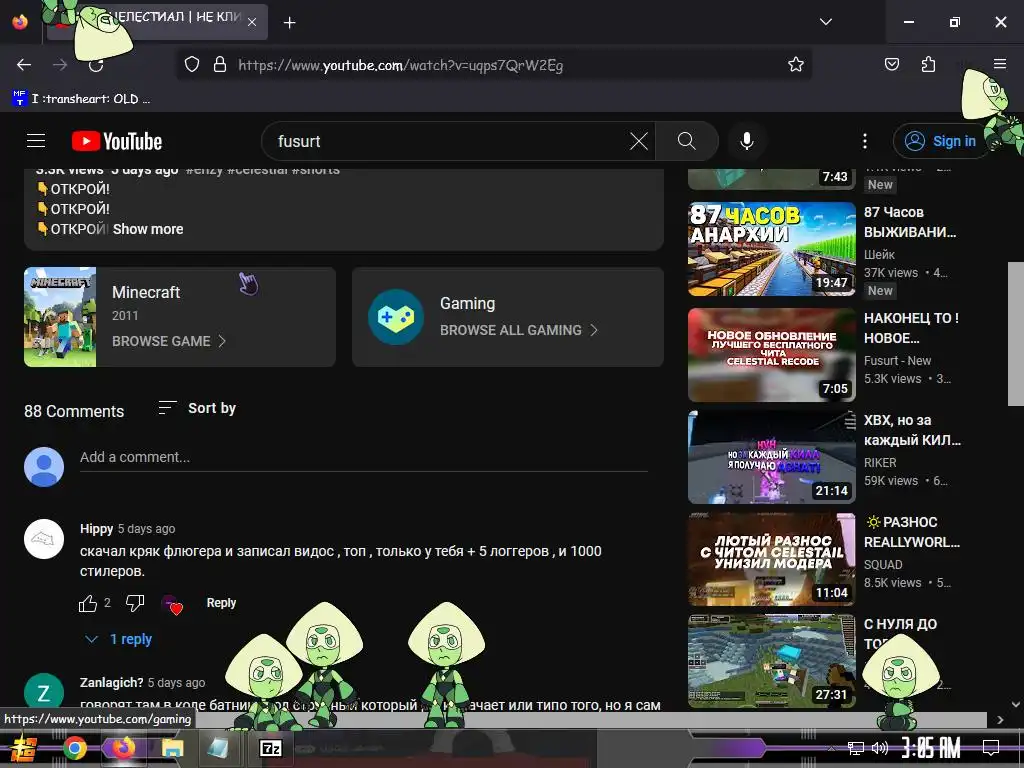
Task: Expand the 1 reply thread
Action: (118, 639)
